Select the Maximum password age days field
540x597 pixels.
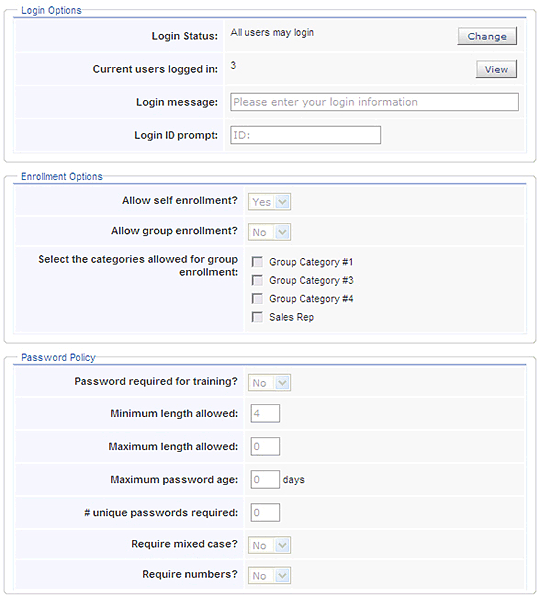point(265,479)
